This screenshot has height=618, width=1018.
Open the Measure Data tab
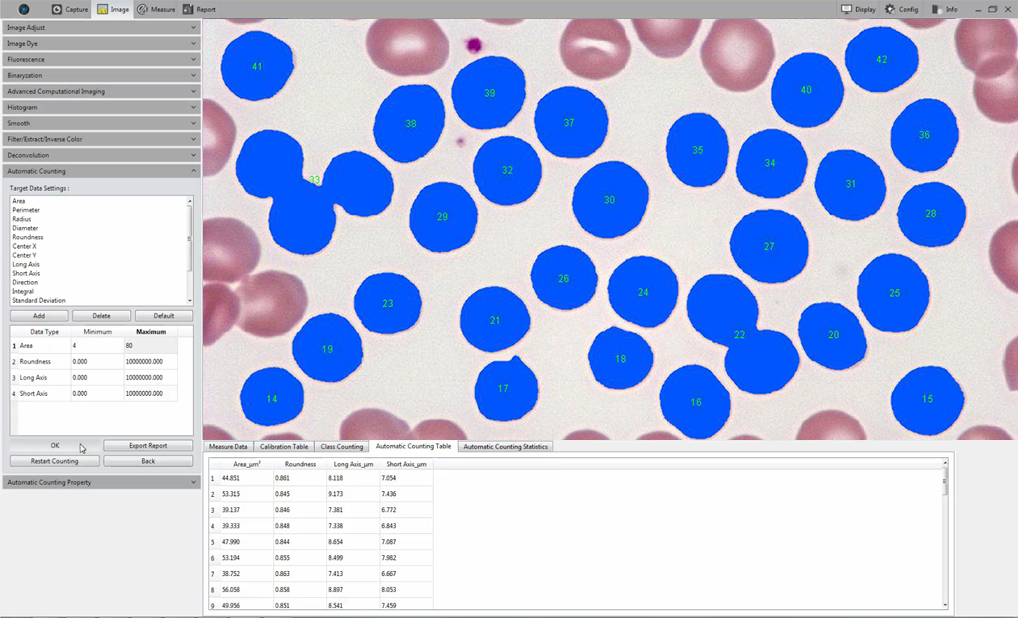(x=228, y=447)
